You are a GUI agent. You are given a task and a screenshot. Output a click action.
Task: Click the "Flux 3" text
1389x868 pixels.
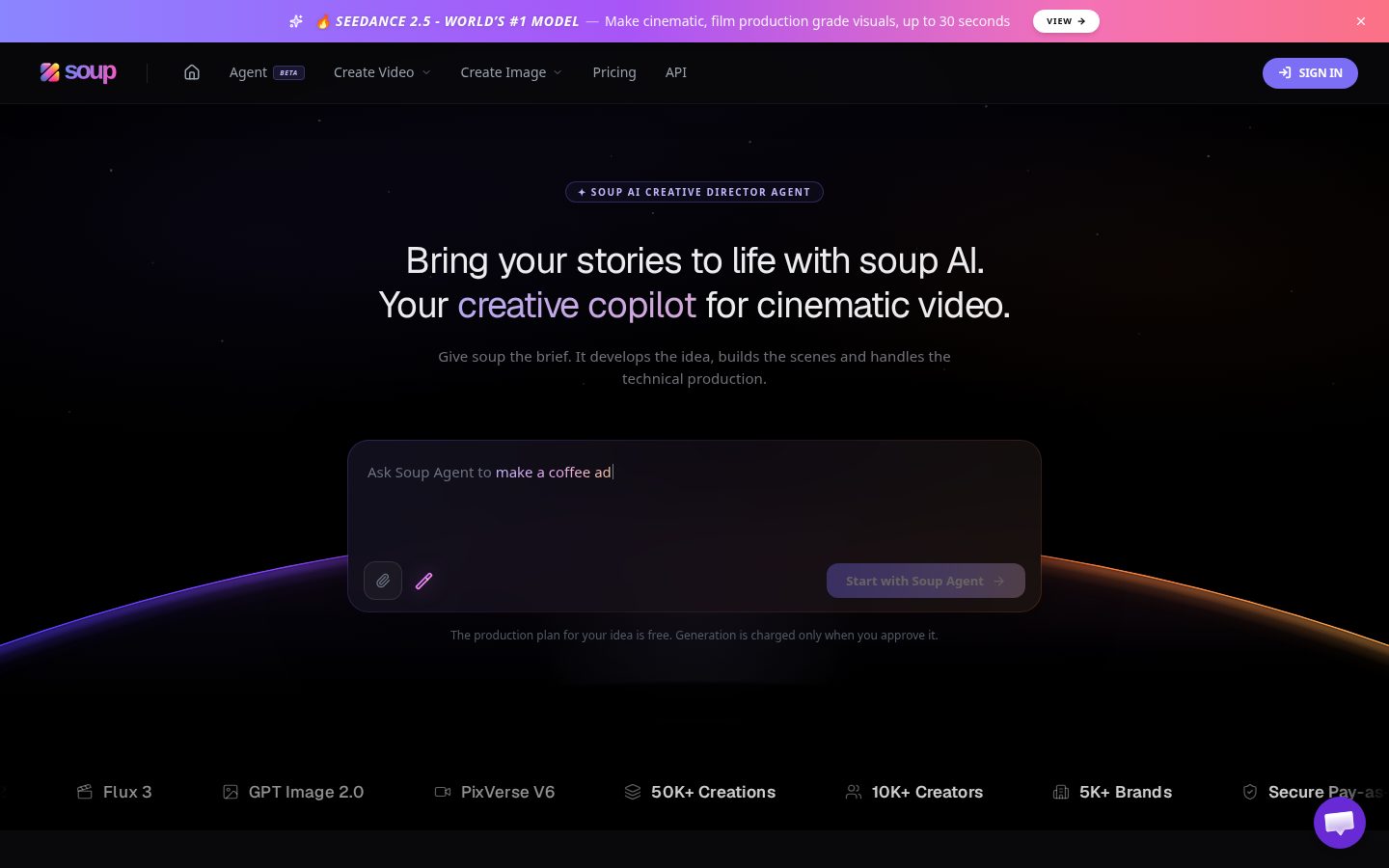click(127, 792)
